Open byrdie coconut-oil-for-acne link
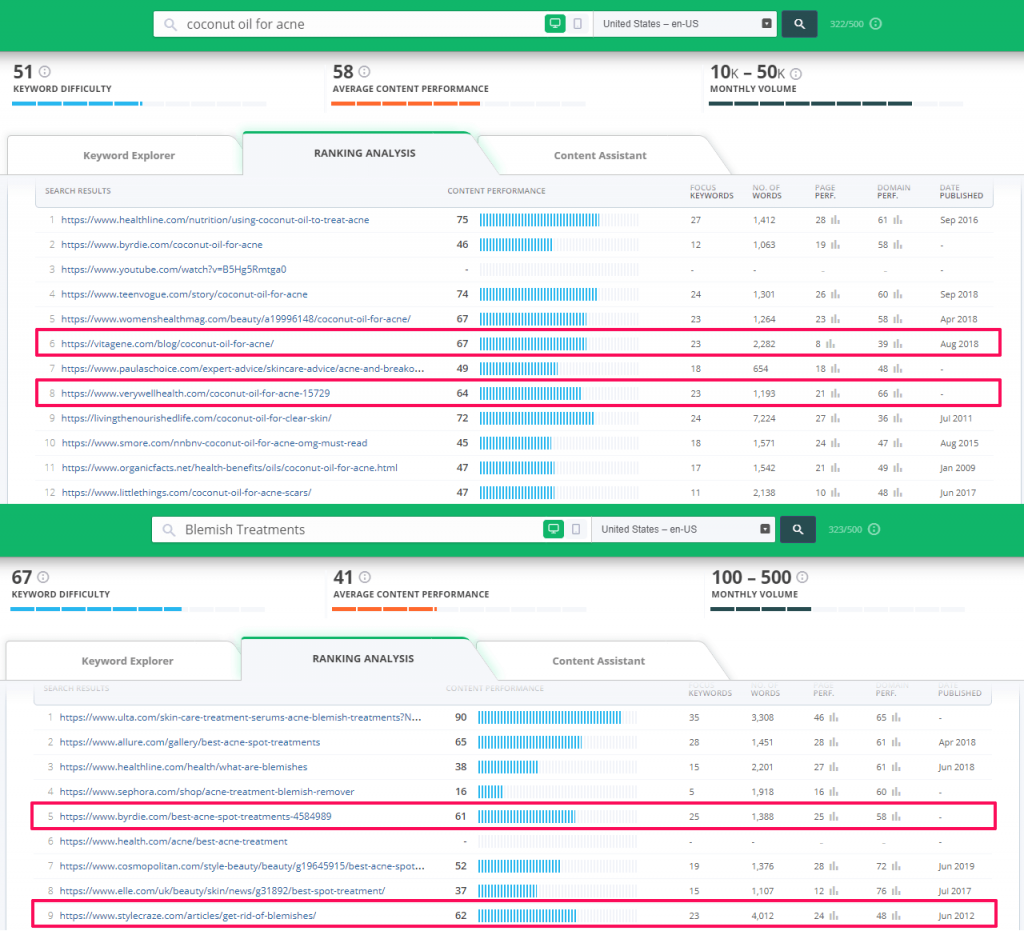This screenshot has height=931, width=1024. (162, 245)
